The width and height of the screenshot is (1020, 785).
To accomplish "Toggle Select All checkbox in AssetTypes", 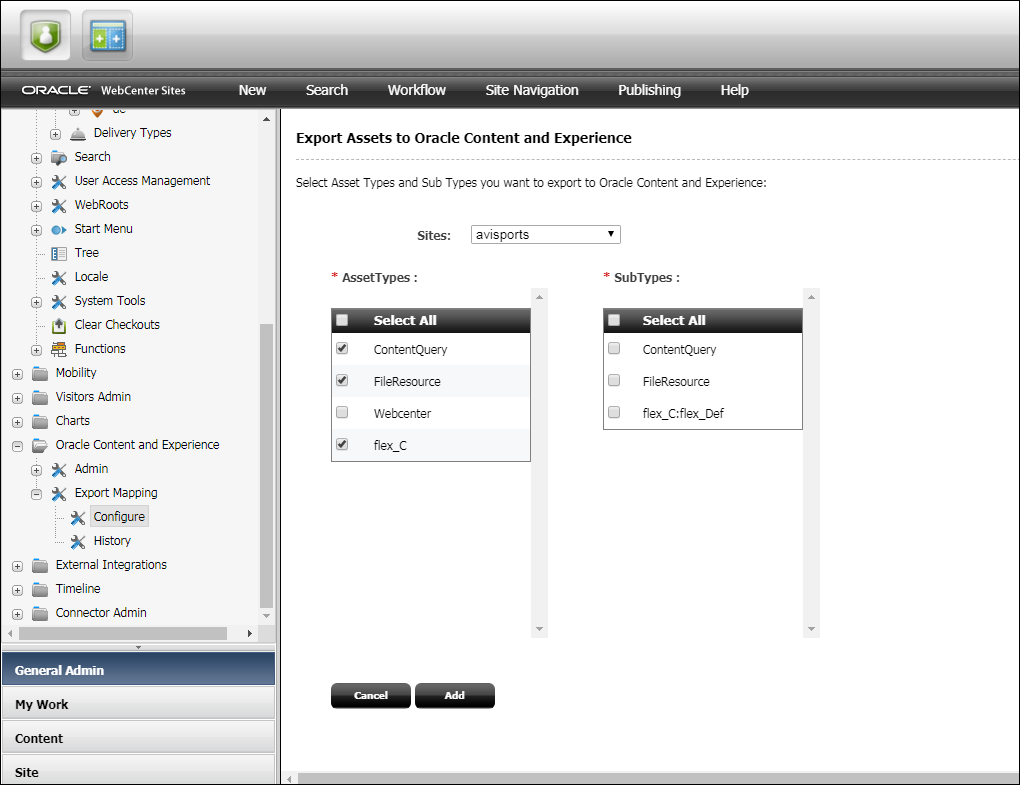I will 342,320.
